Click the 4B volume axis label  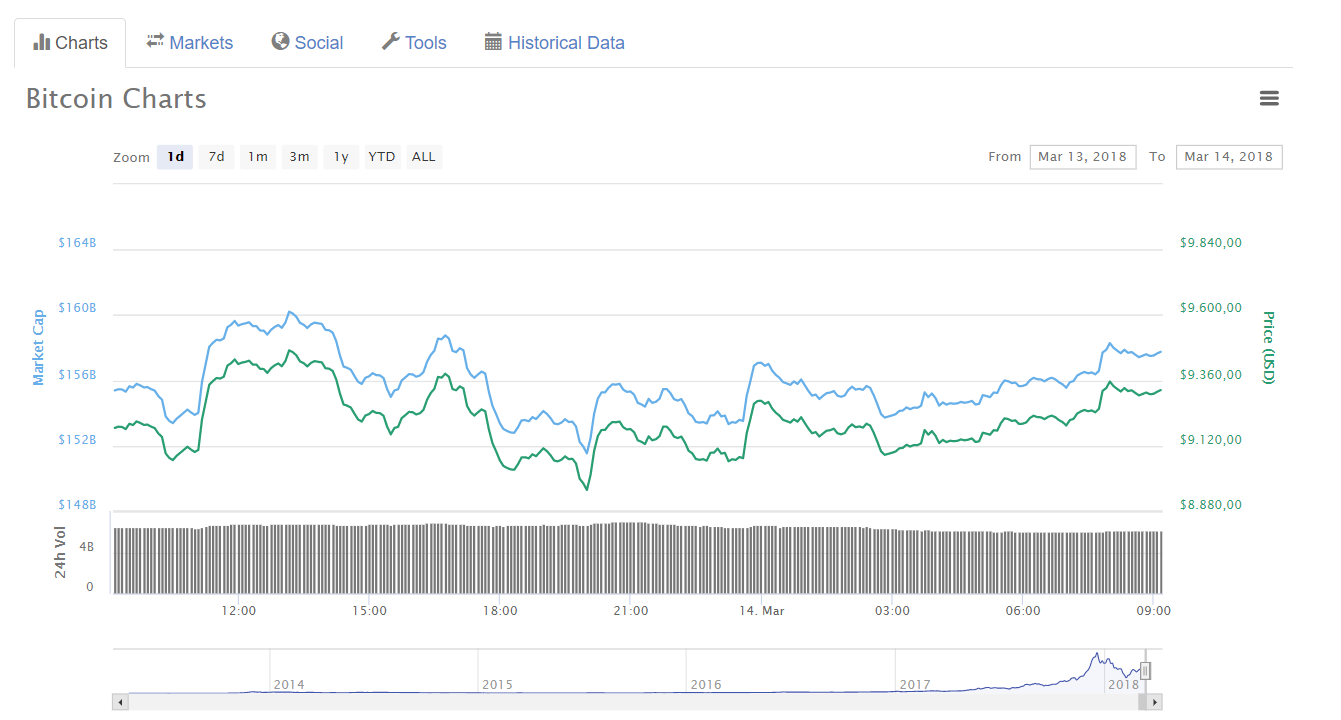click(x=87, y=548)
